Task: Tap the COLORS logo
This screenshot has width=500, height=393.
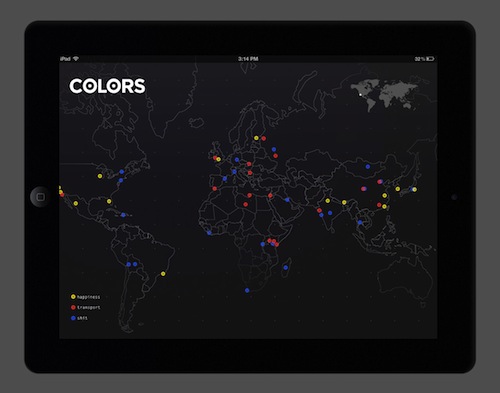Action: (107, 86)
